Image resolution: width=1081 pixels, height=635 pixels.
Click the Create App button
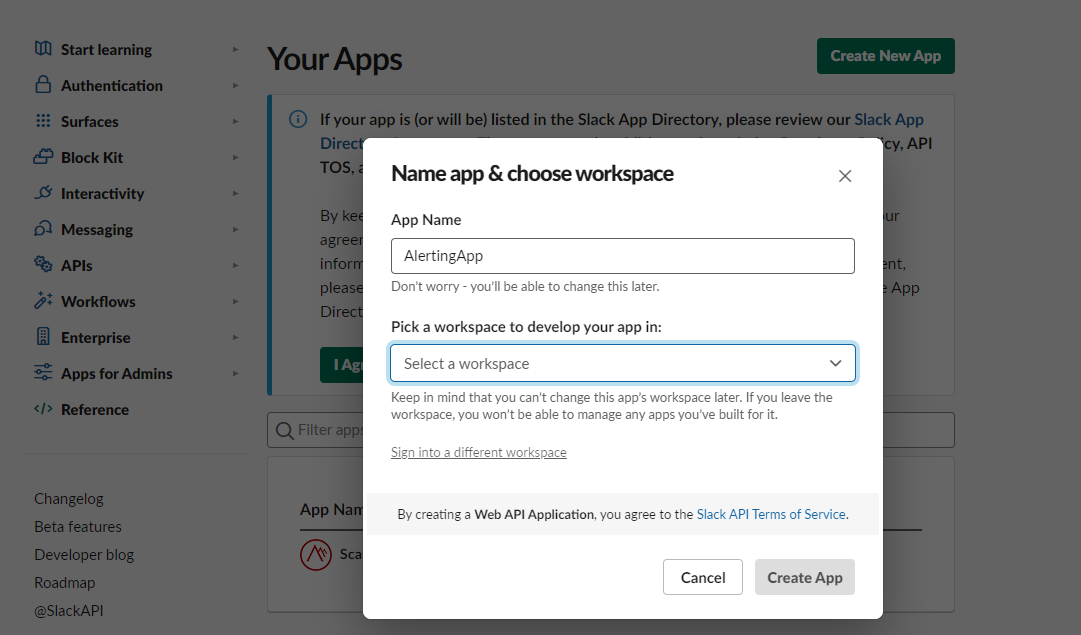tap(805, 577)
